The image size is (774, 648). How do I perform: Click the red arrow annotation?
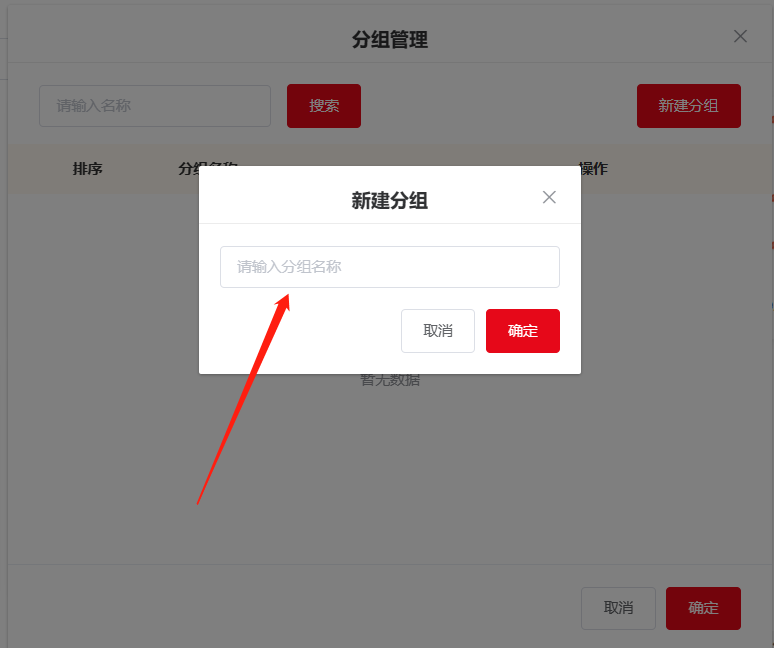(243, 399)
